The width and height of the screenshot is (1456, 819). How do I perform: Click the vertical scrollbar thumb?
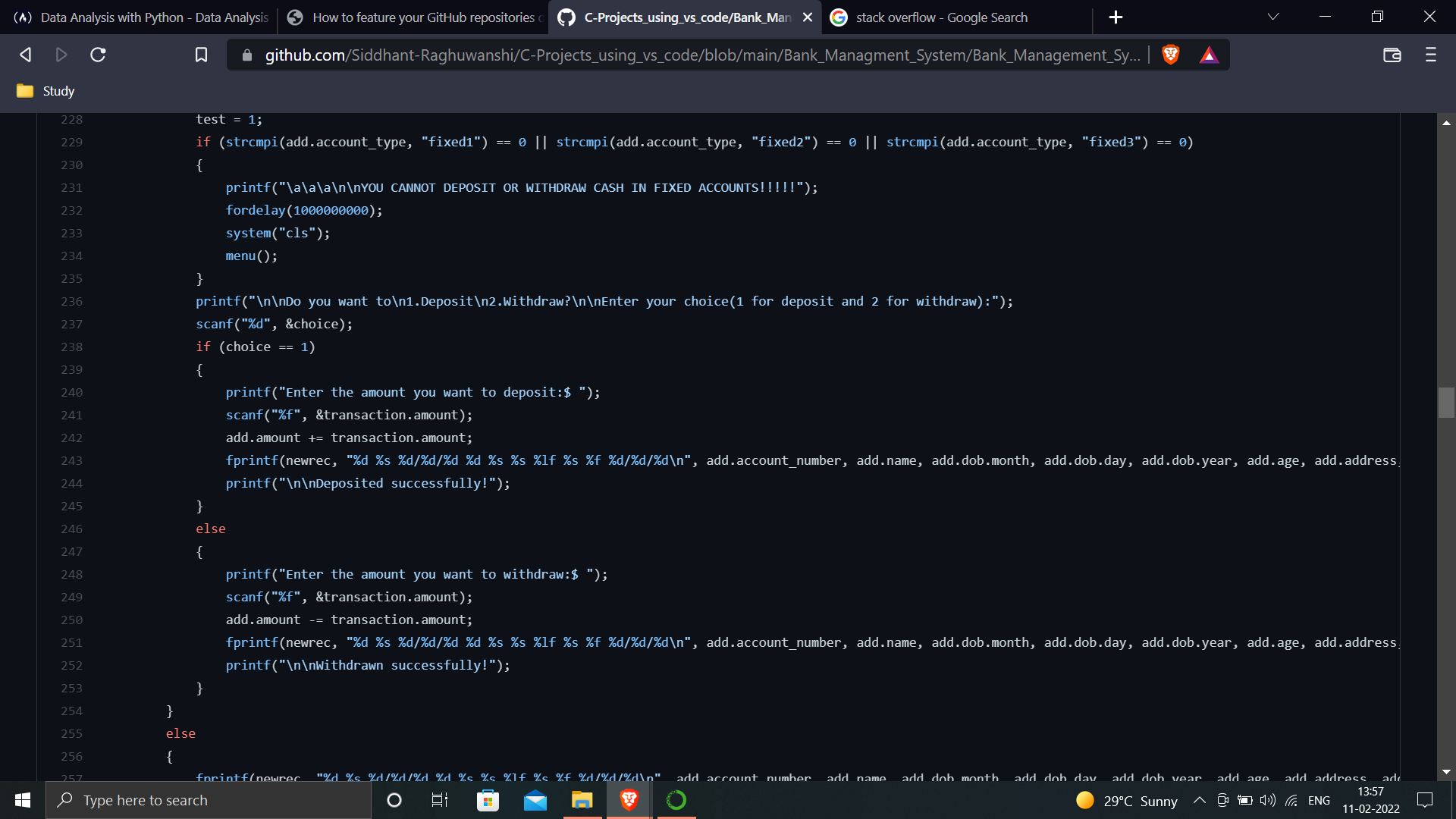pyautogui.click(x=1447, y=403)
